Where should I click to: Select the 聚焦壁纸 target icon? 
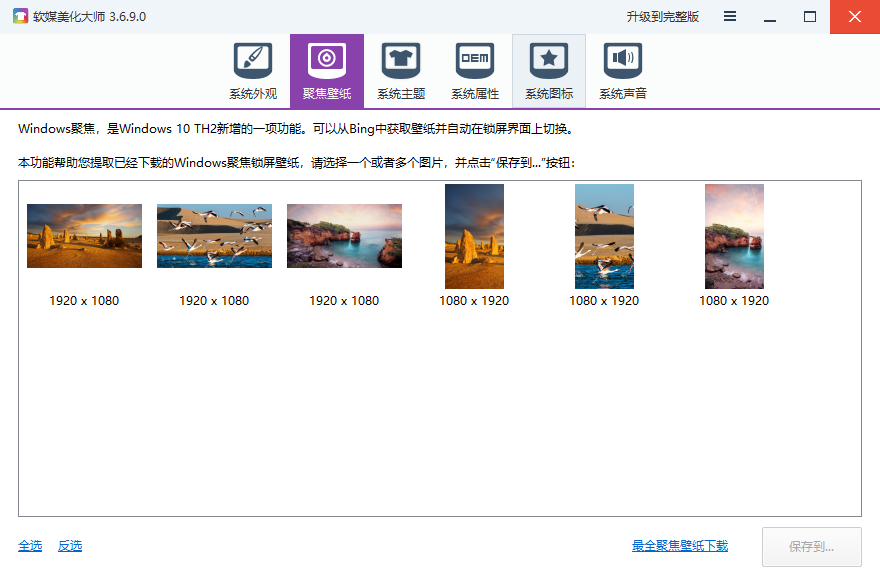click(327, 62)
